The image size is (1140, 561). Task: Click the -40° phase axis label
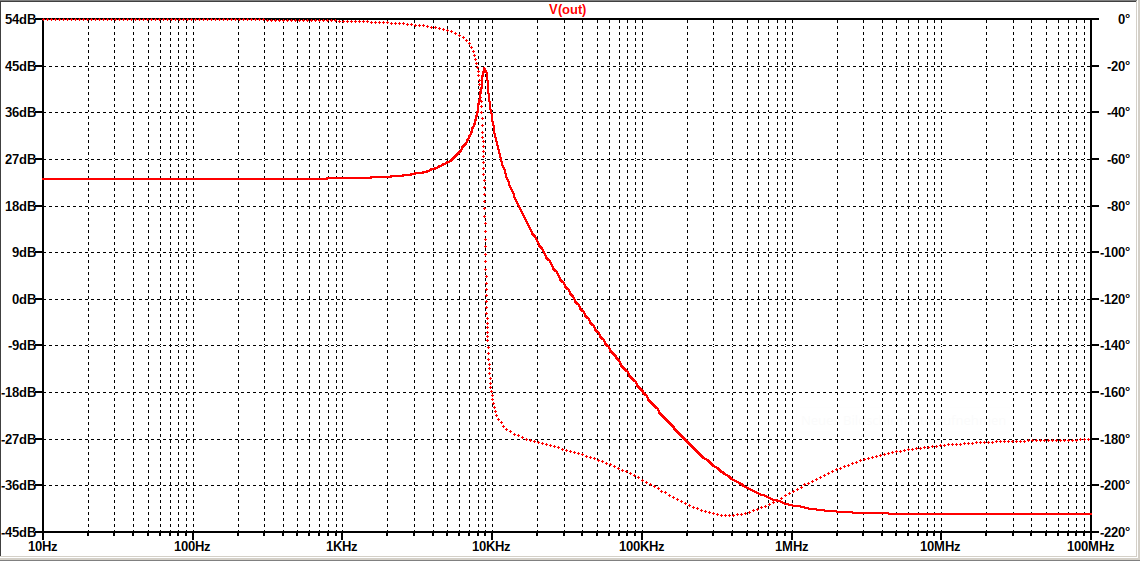click(1120, 113)
